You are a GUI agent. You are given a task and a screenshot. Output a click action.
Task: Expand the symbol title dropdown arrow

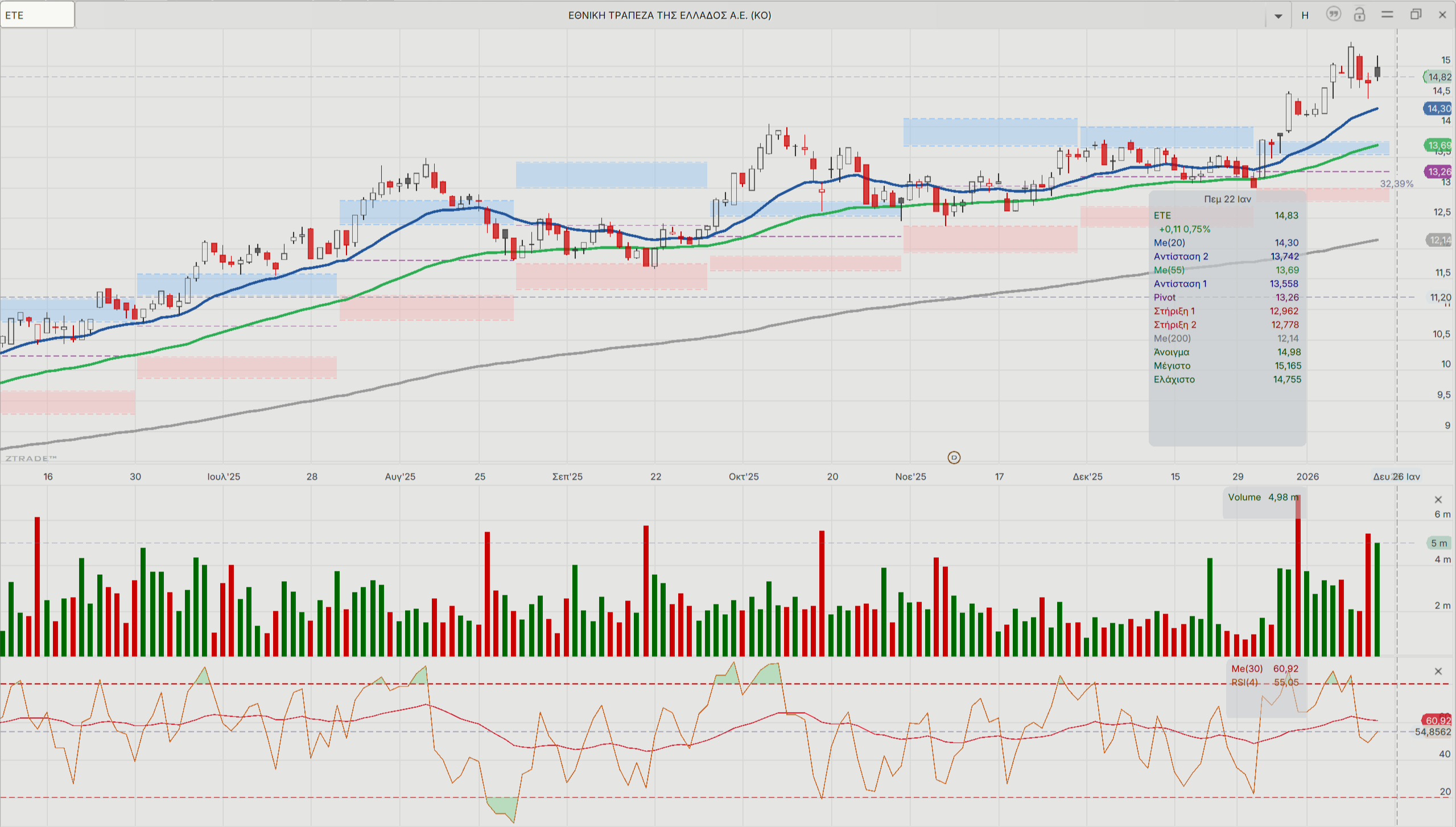[x=1278, y=16]
